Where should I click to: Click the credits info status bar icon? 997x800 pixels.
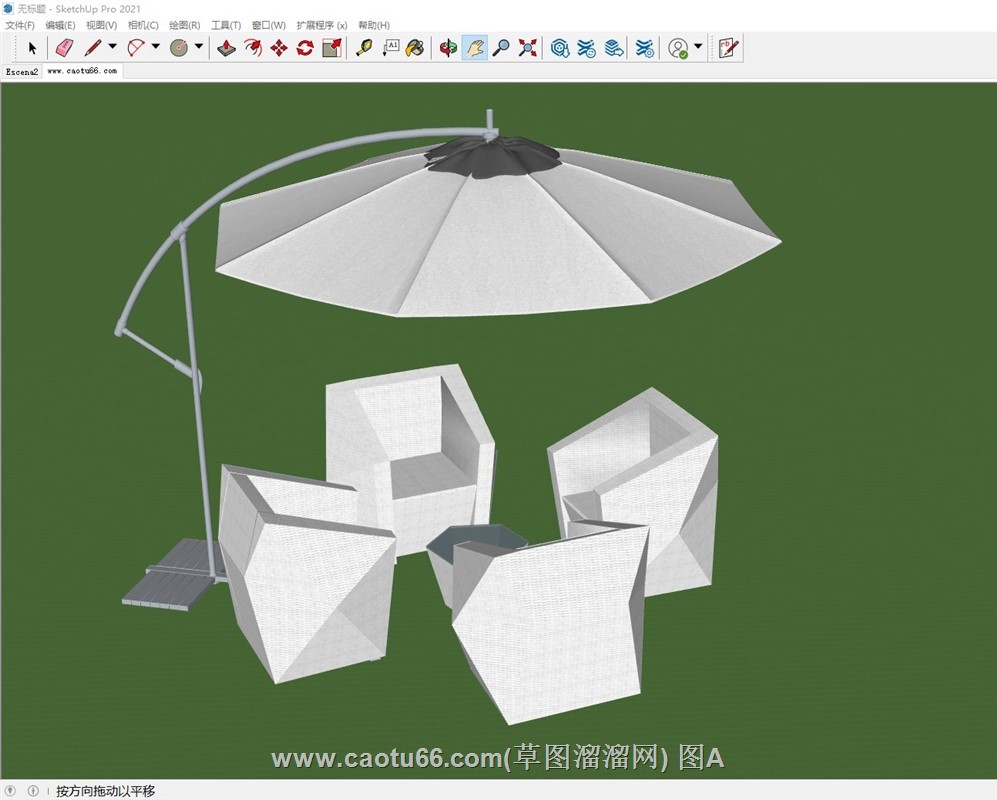(33, 790)
